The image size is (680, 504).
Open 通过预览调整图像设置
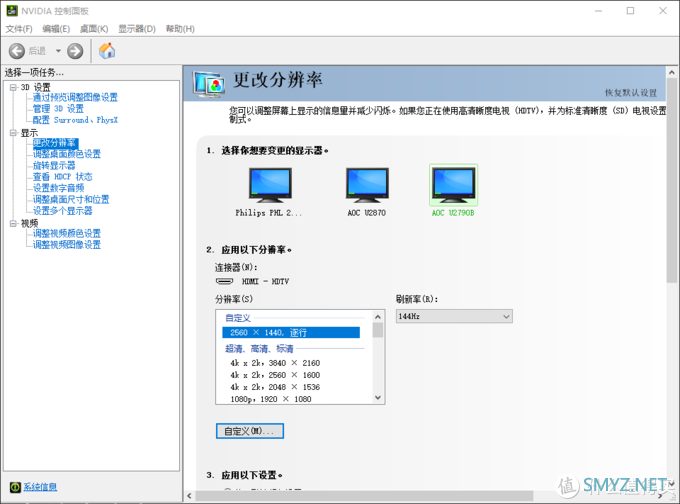(75, 97)
